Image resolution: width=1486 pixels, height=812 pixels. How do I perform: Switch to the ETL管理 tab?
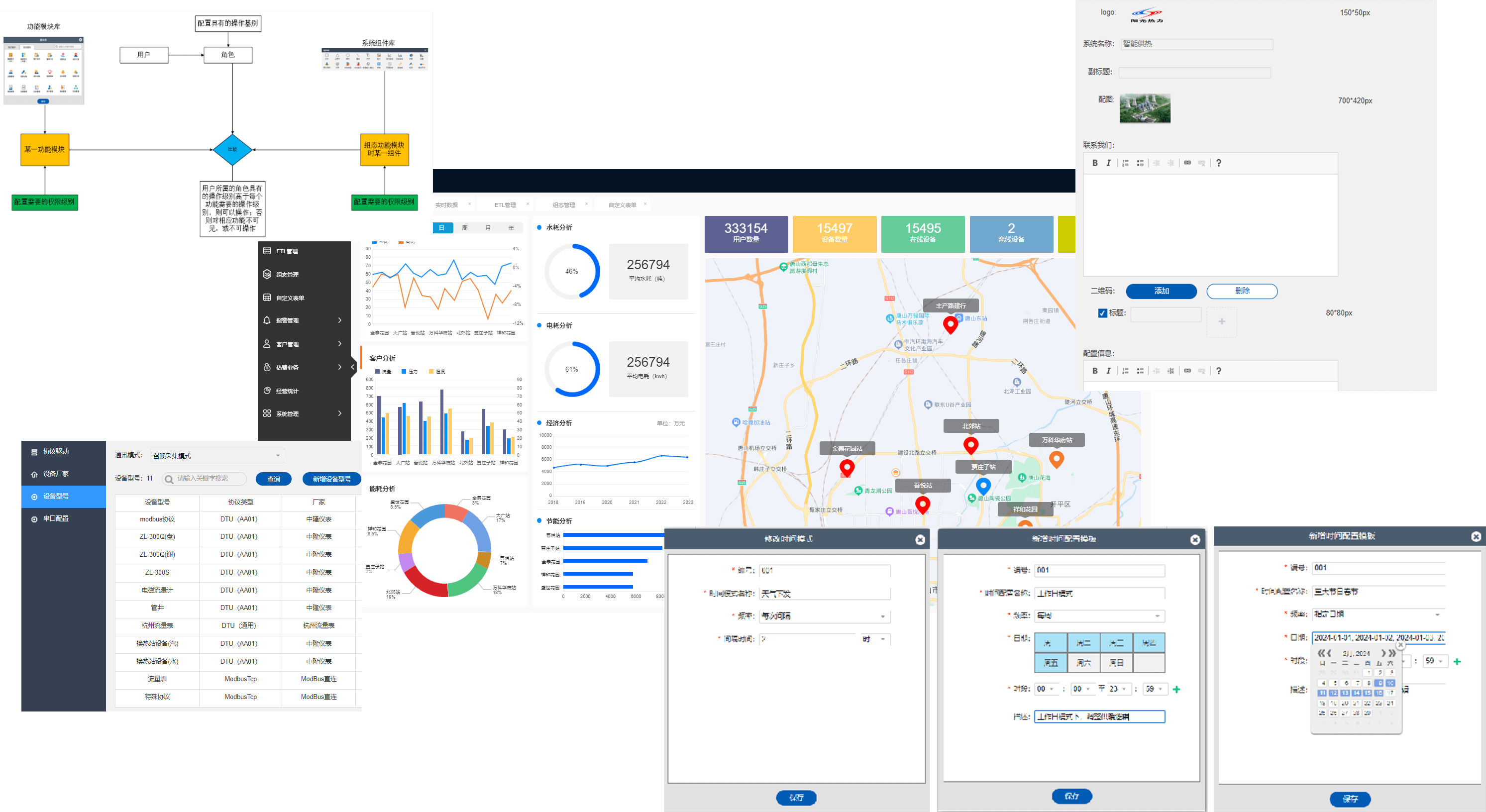[505, 204]
